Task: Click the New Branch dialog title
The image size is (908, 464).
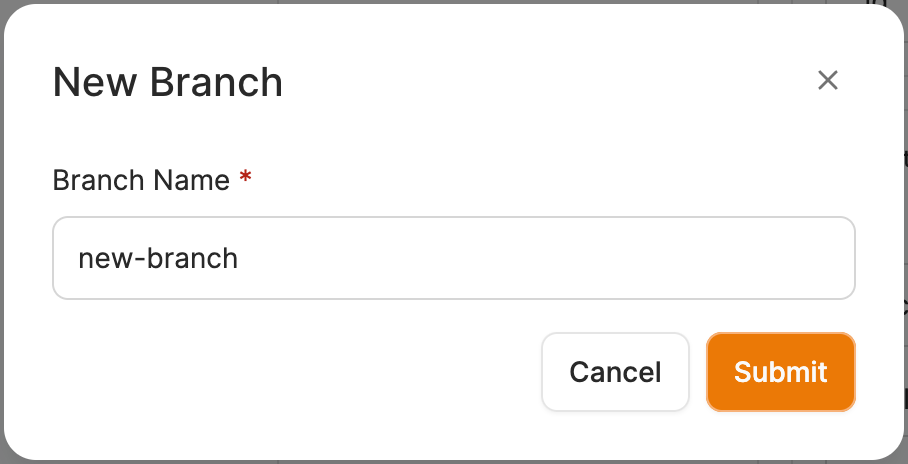Action: click(x=167, y=82)
